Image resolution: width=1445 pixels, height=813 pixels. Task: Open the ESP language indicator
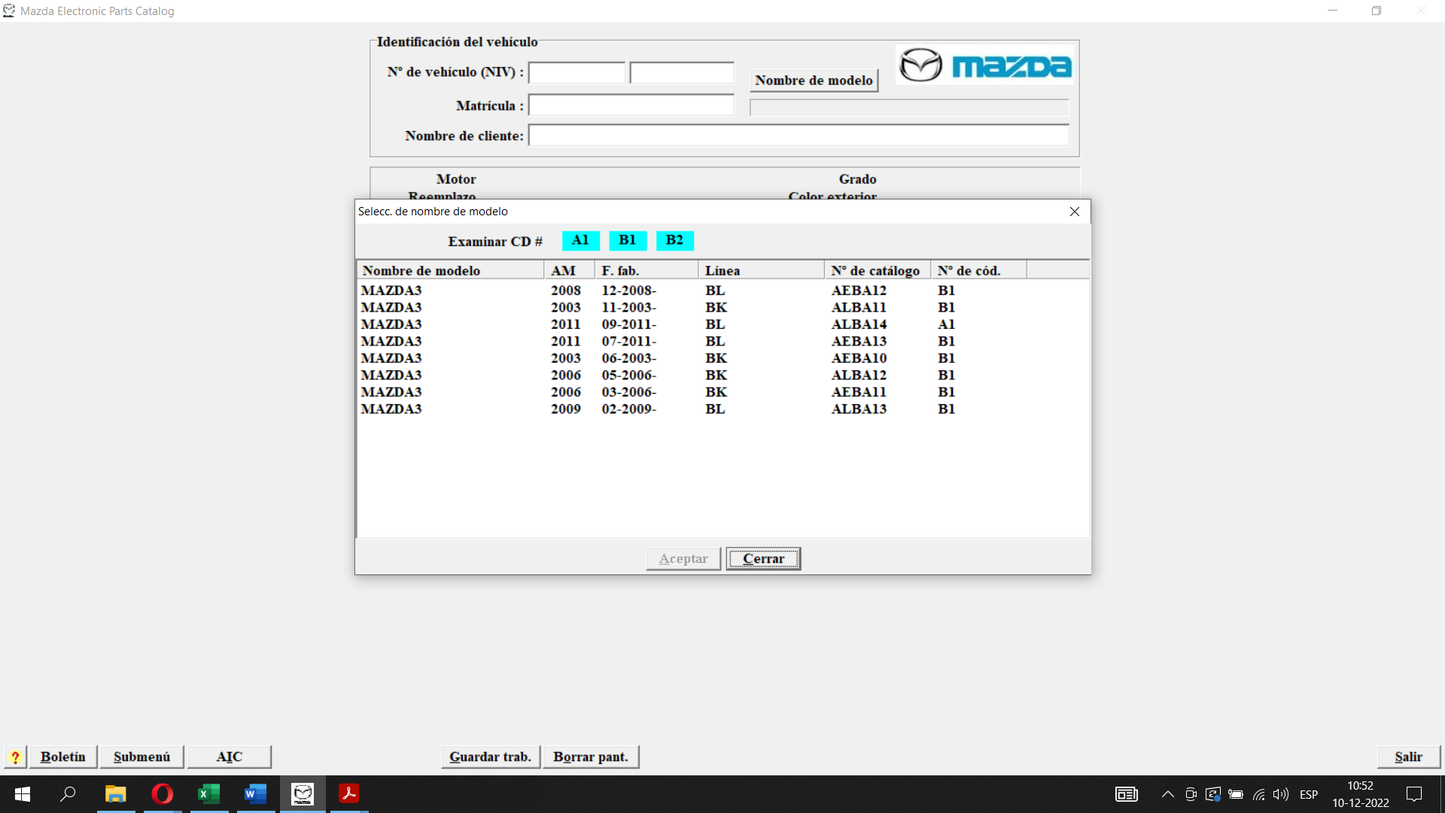[x=1309, y=794]
